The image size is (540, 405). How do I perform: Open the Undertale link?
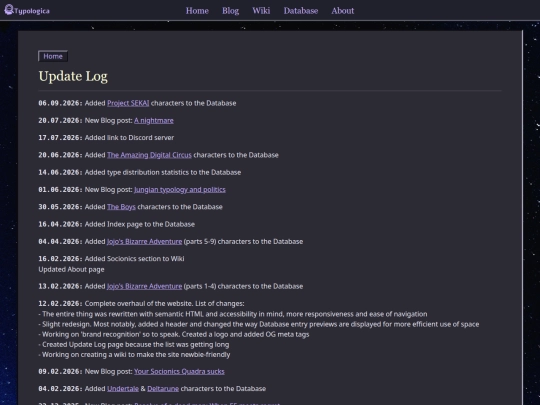pyautogui.click(x=123, y=388)
